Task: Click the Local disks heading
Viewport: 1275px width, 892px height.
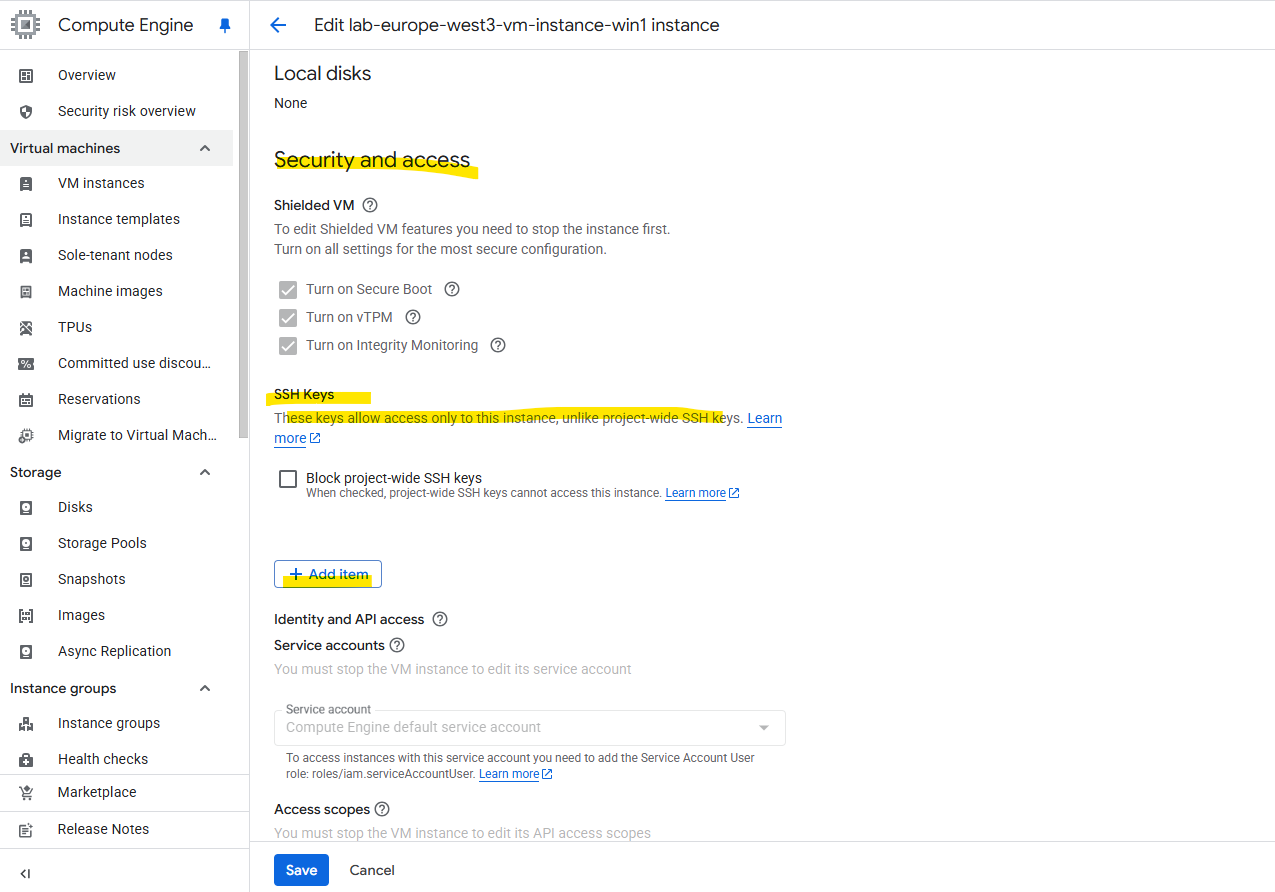Action: pyautogui.click(x=322, y=74)
